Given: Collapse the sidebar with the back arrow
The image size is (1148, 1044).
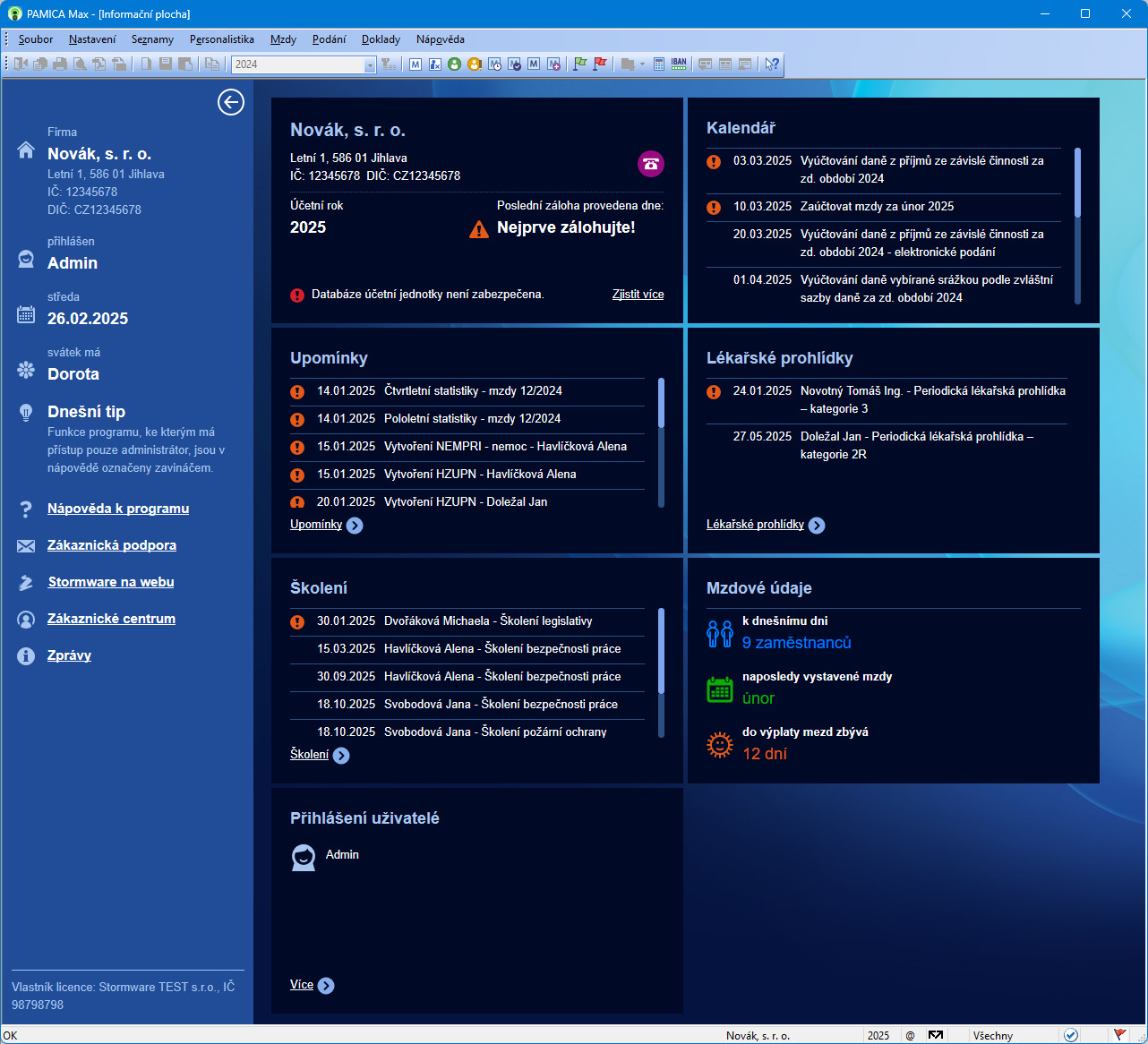Looking at the screenshot, I should tap(231, 103).
